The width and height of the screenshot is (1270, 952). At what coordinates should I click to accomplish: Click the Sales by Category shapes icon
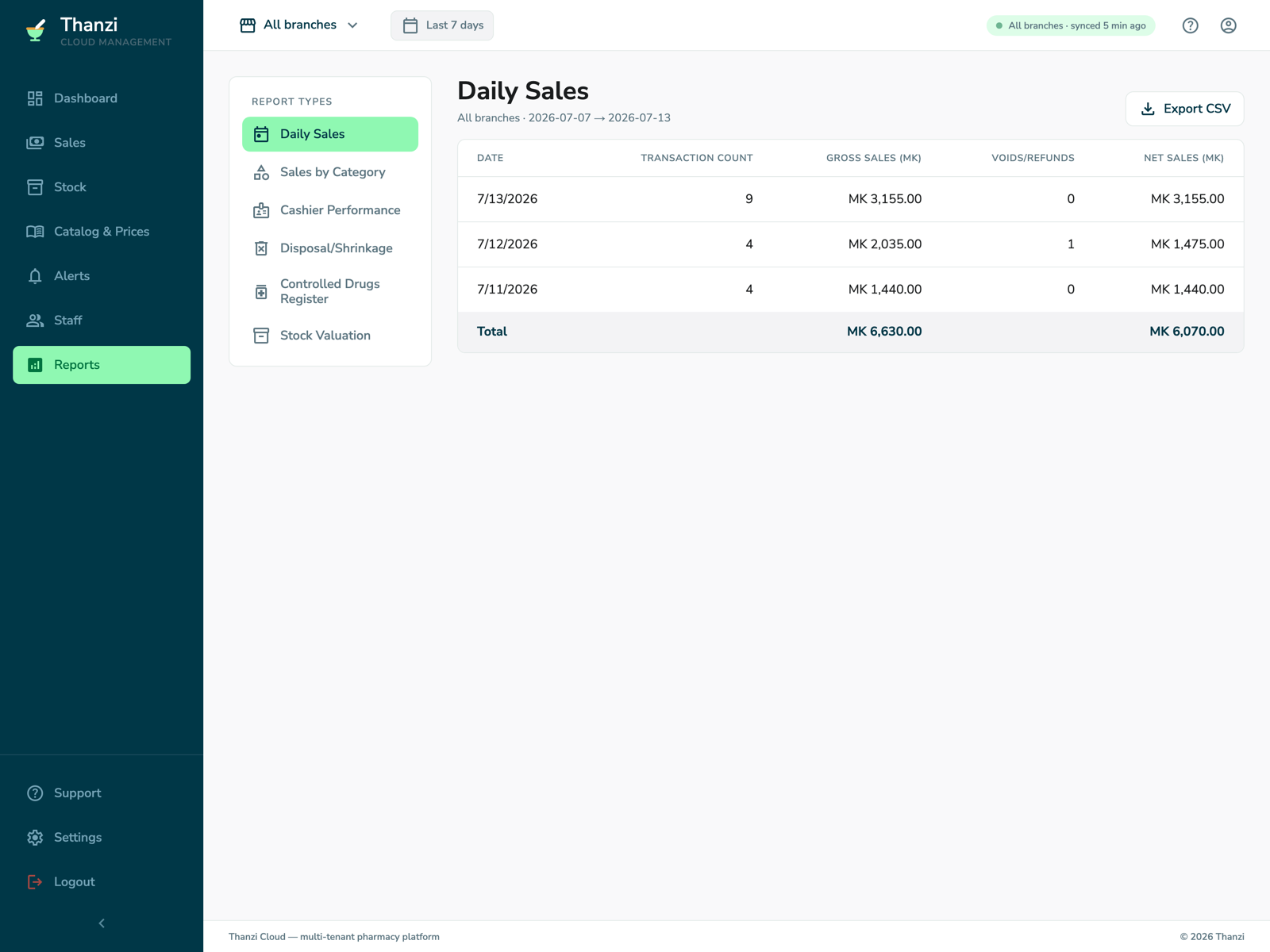pyautogui.click(x=261, y=172)
